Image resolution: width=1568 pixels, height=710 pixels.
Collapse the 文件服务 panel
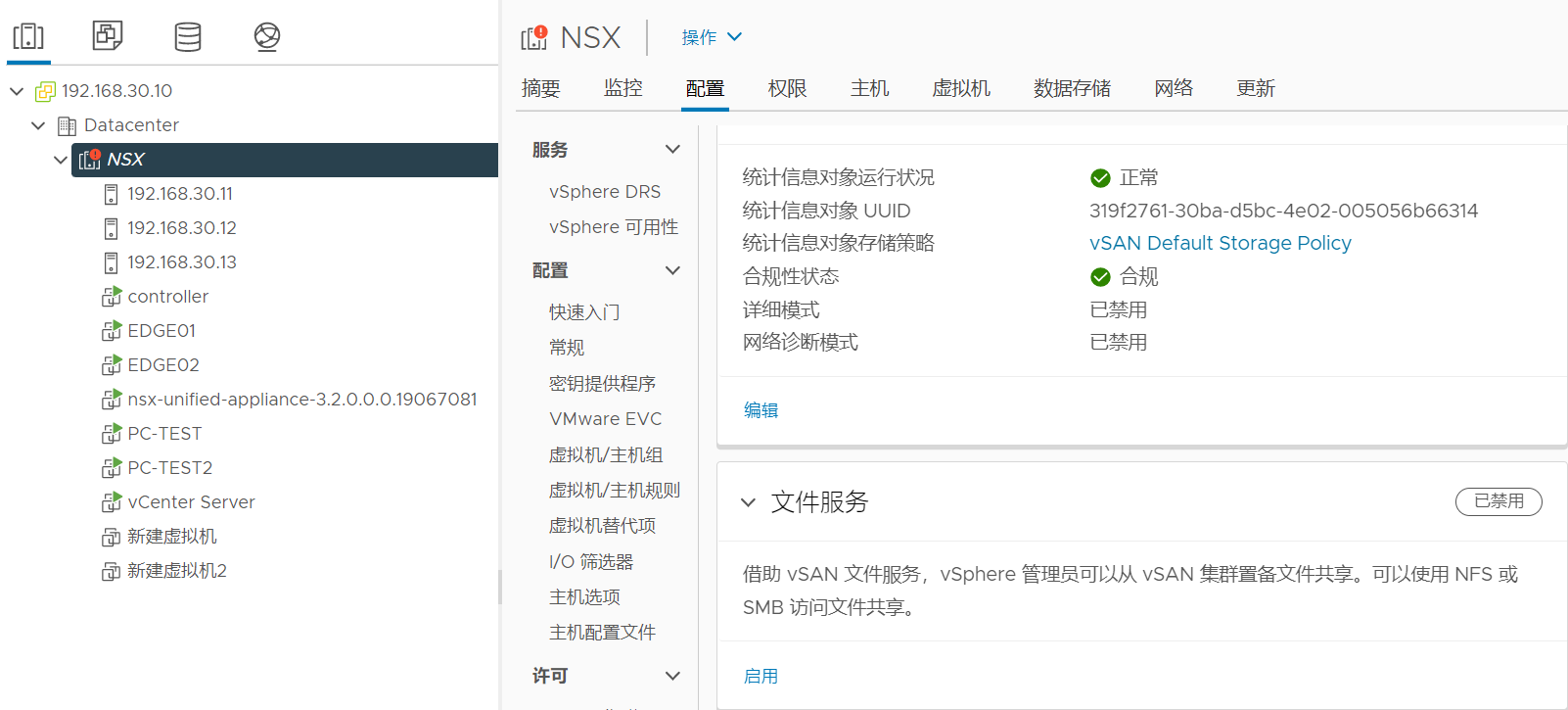pos(749,502)
